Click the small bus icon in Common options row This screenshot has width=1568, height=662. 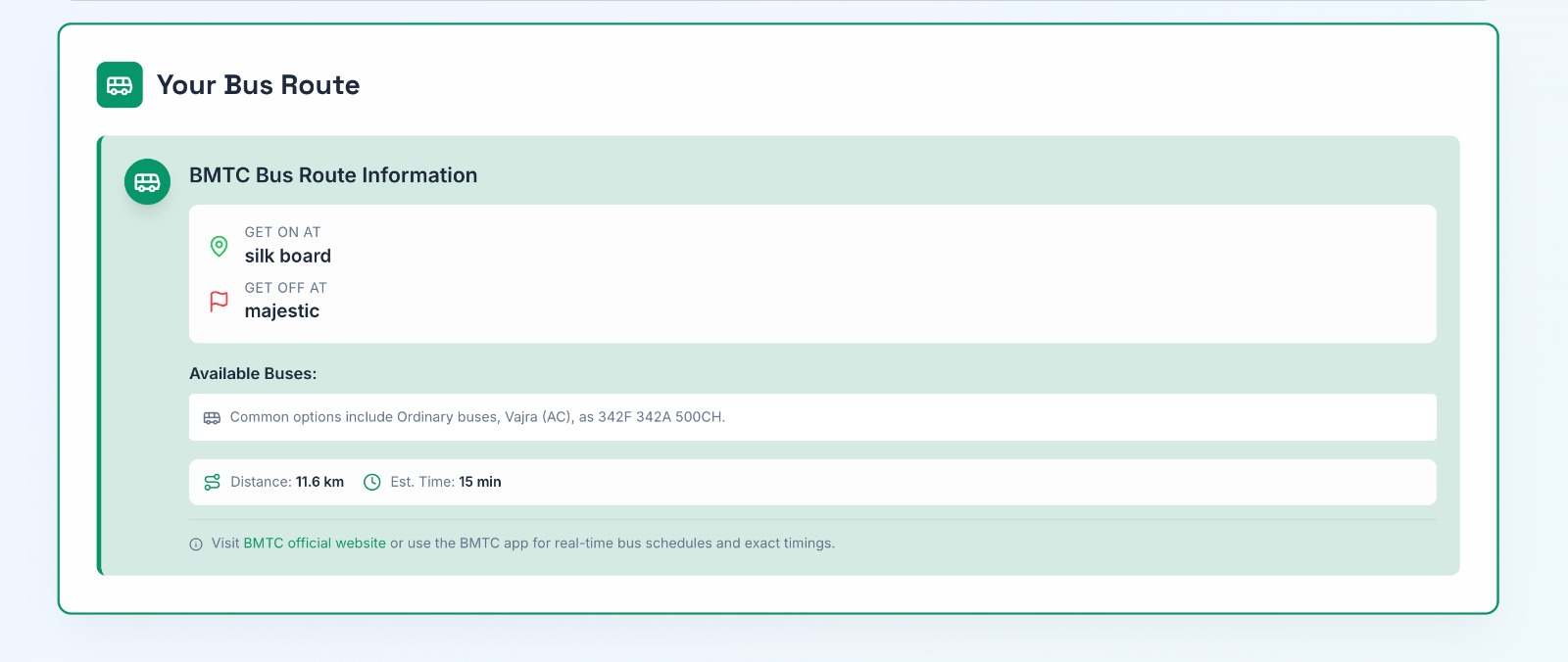pyautogui.click(x=212, y=418)
